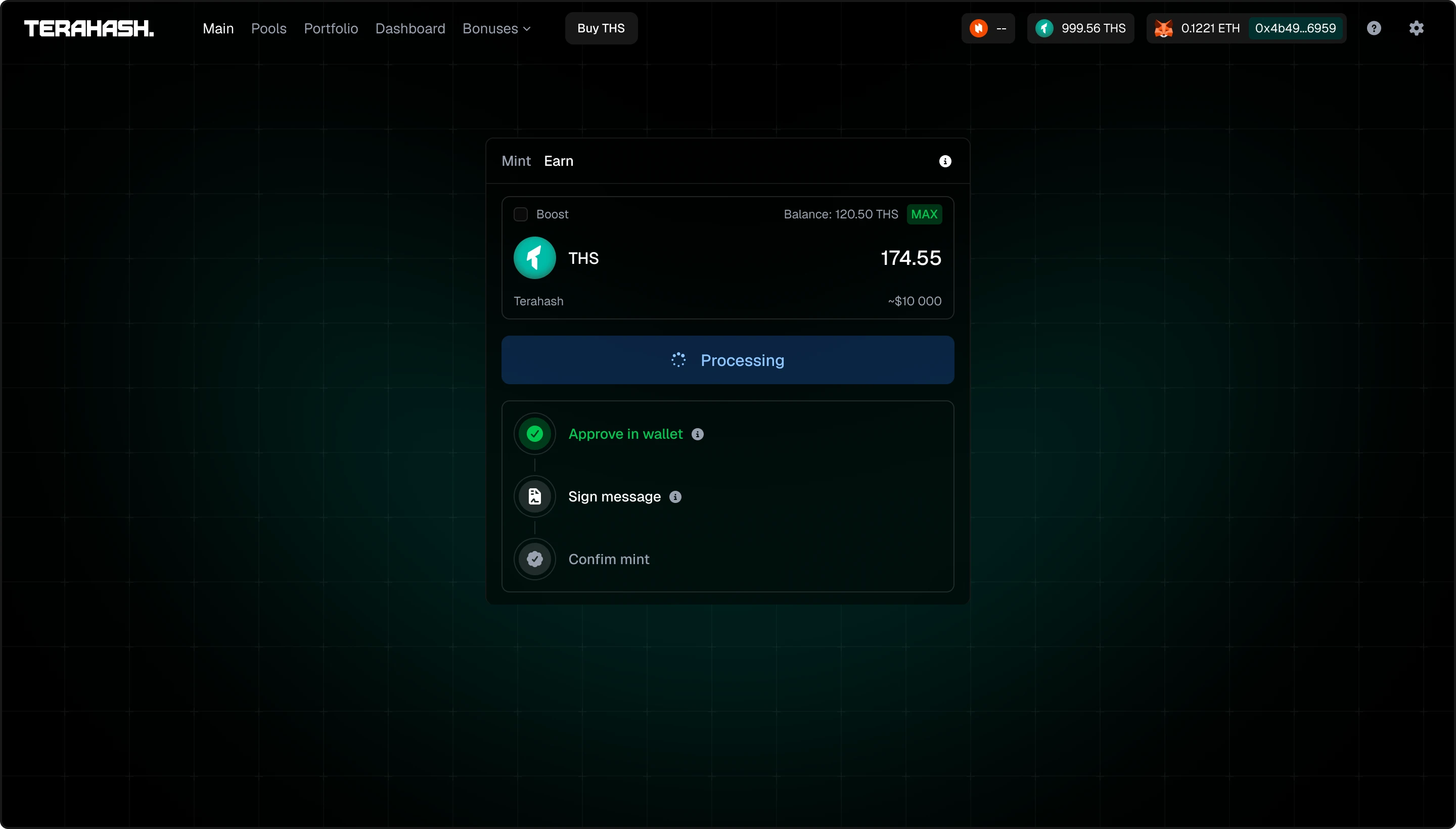This screenshot has height=829, width=1456.
Task: Click the info icon next to Sign message
Action: pos(675,497)
